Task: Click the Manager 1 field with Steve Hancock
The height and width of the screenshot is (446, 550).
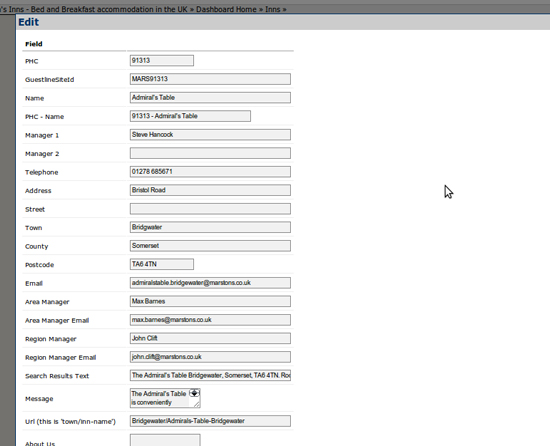Action: [210, 135]
